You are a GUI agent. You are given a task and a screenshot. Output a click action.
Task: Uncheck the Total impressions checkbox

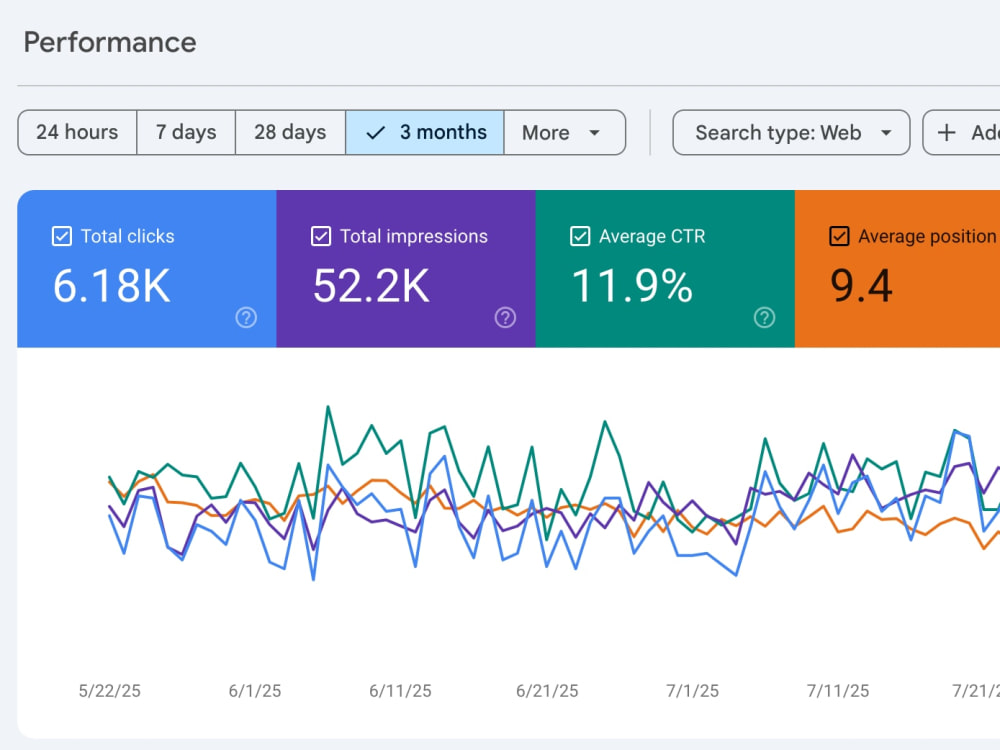click(321, 236)
